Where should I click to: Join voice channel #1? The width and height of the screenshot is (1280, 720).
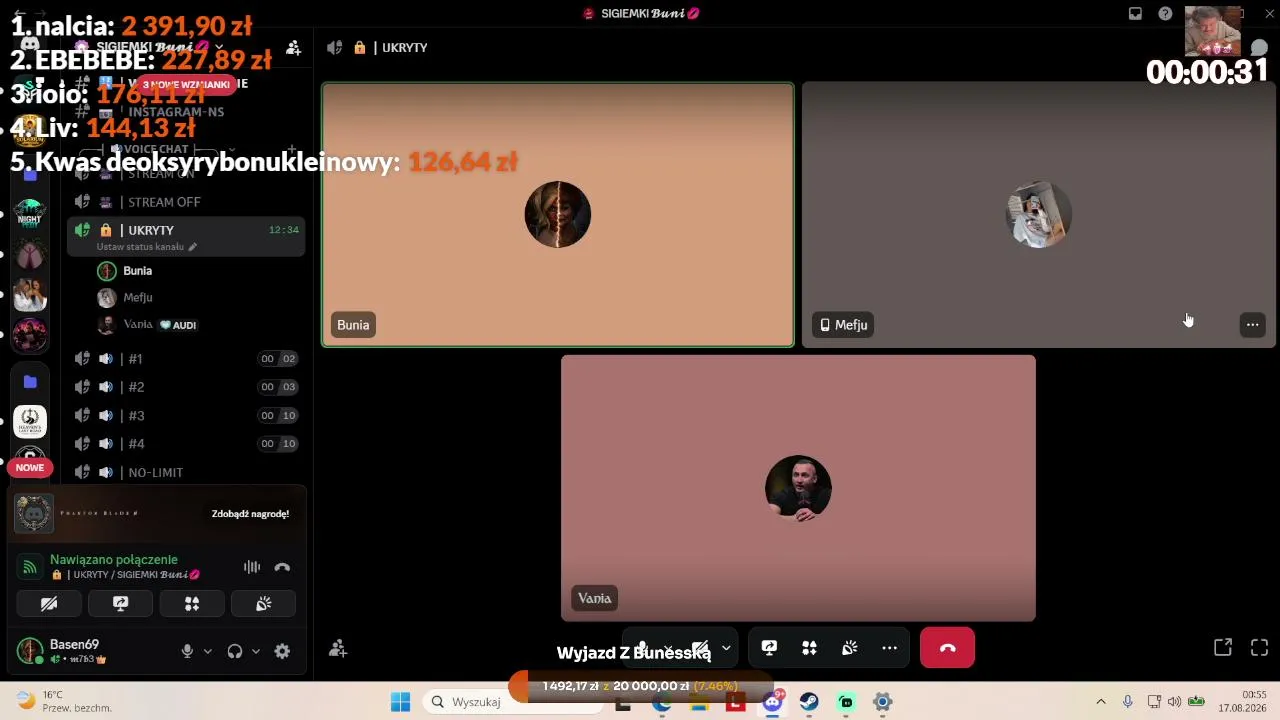click(x=186, y=359)
